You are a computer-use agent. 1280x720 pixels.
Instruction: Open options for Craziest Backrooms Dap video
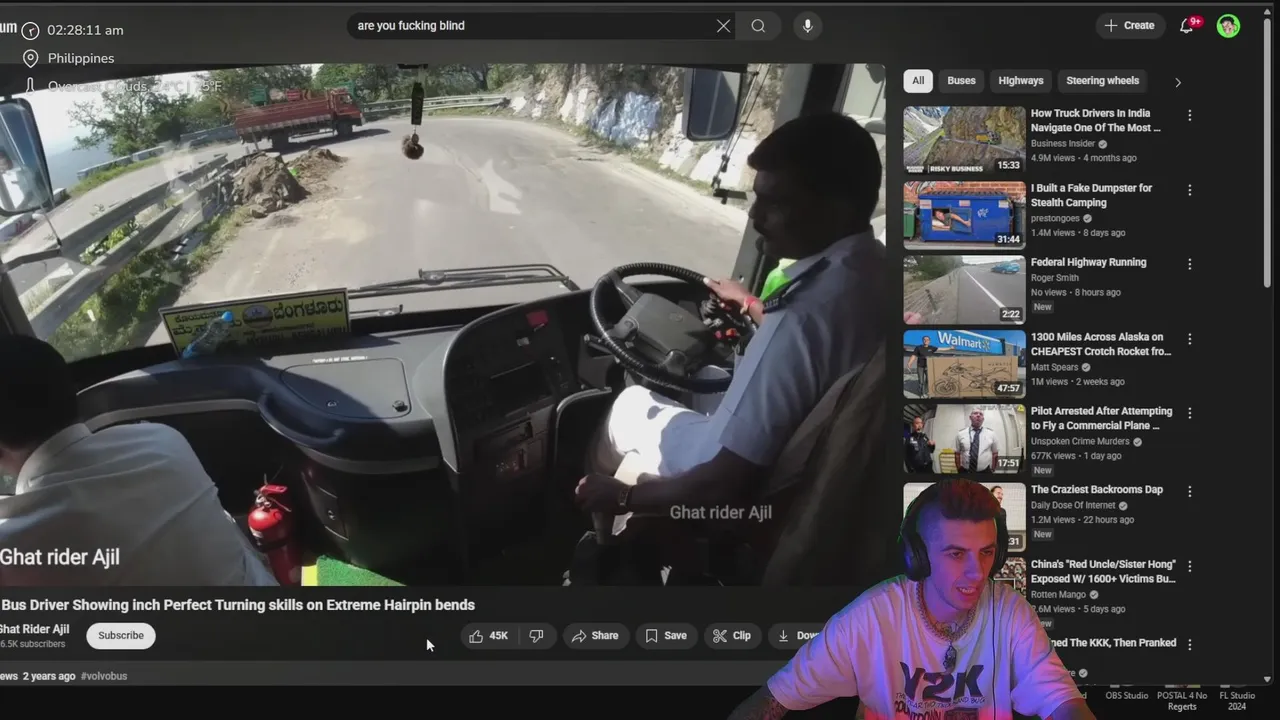click(x=1189, y=492)
